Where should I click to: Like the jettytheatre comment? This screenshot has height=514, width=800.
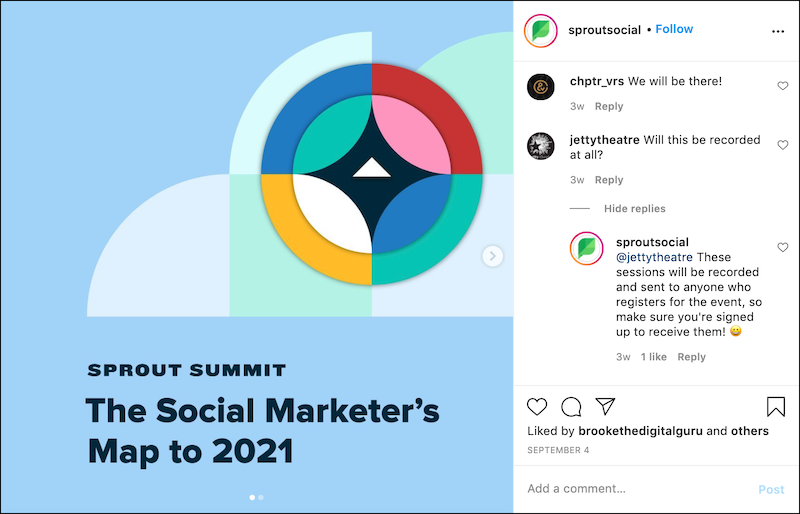(782, 145)
